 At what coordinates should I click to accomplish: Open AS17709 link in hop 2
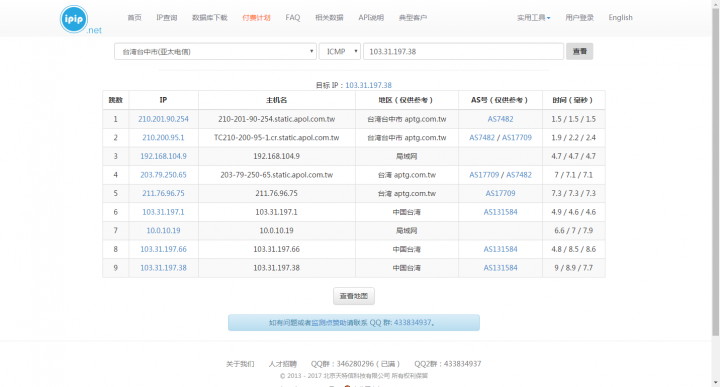517,137
